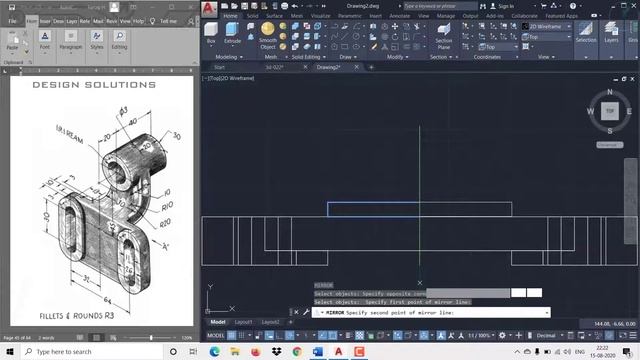
Task: Select the Box modeling tool
Action: 211,33
